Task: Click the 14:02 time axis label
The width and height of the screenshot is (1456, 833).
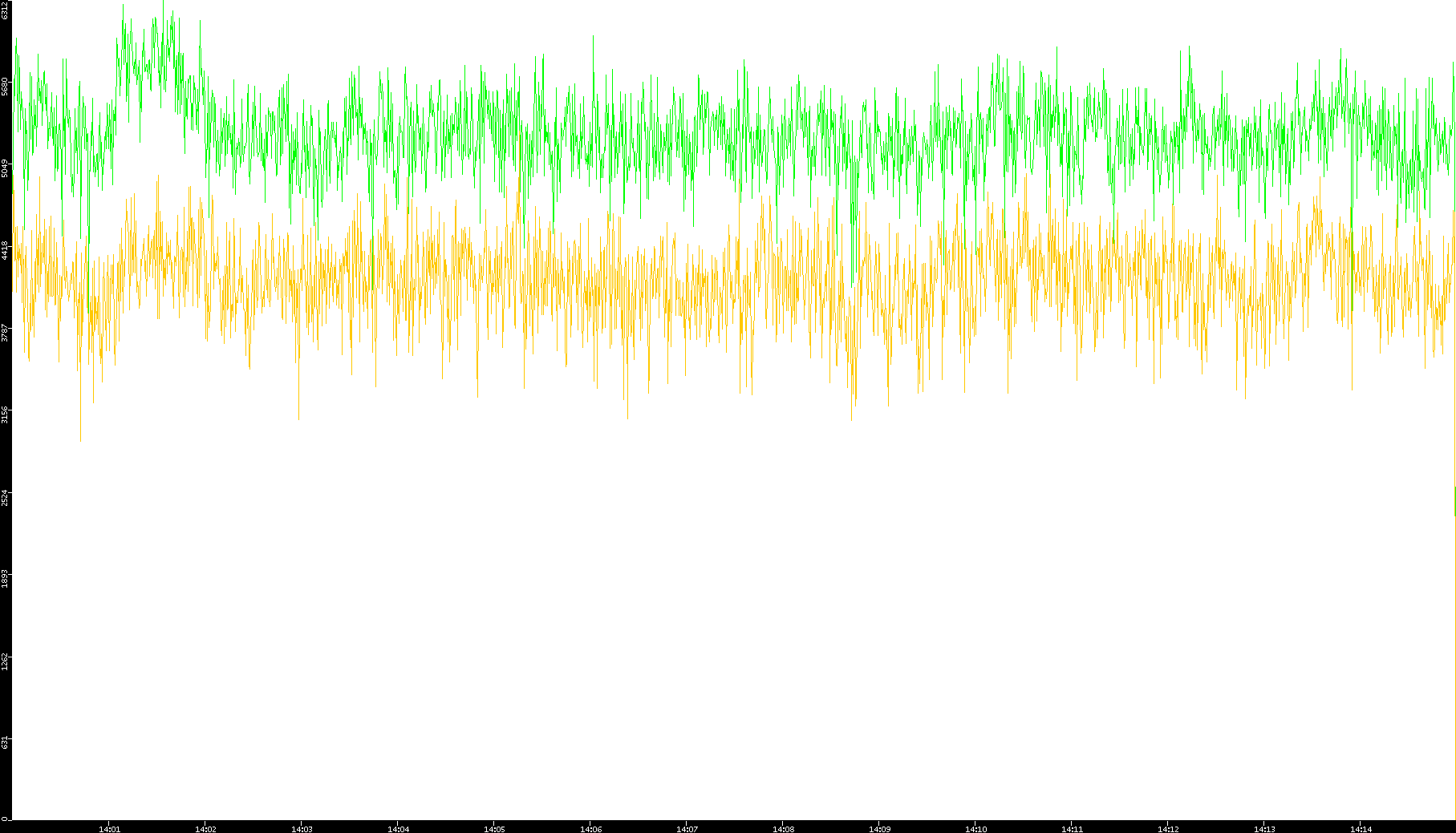Action: (205, 829)
